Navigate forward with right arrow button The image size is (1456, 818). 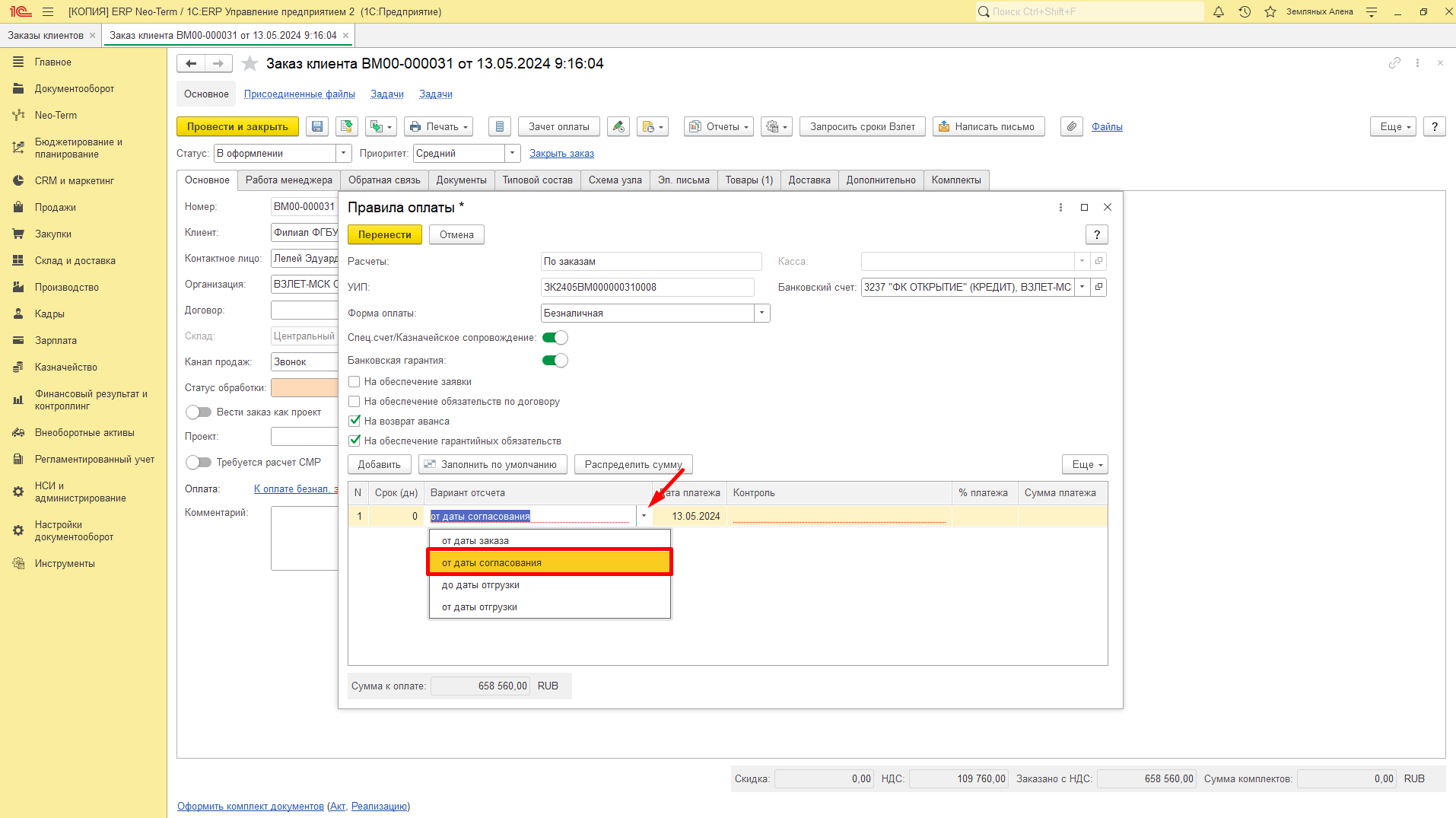(x=218, y=64)
